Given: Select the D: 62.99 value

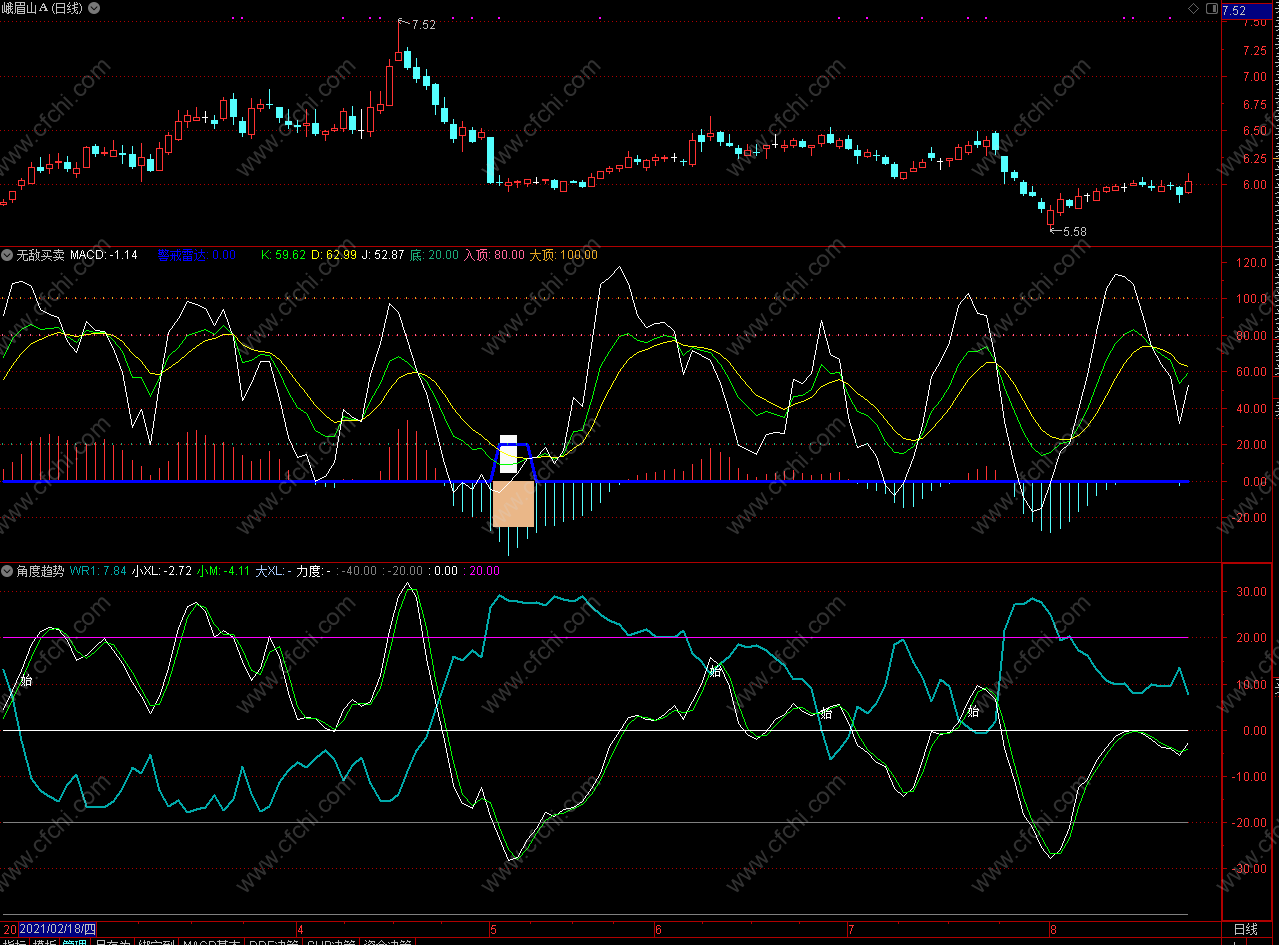Looking at the screenshot, I should tap(334, 255).
